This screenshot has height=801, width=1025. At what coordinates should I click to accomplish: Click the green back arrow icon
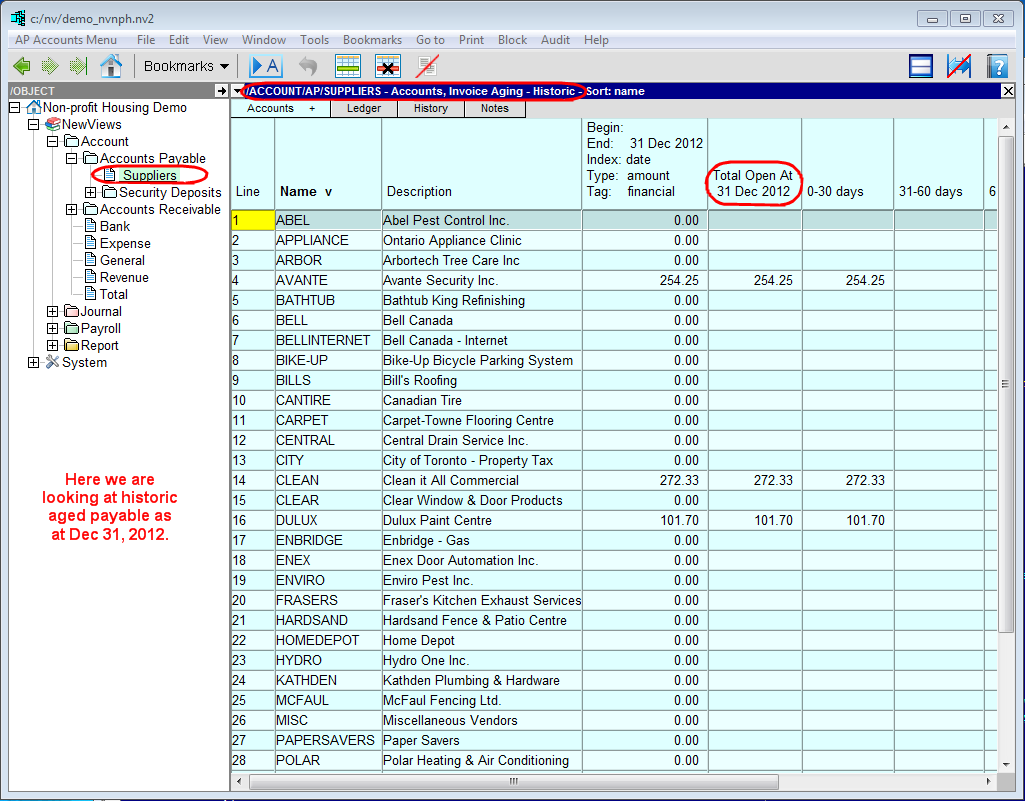click(21, 66)
